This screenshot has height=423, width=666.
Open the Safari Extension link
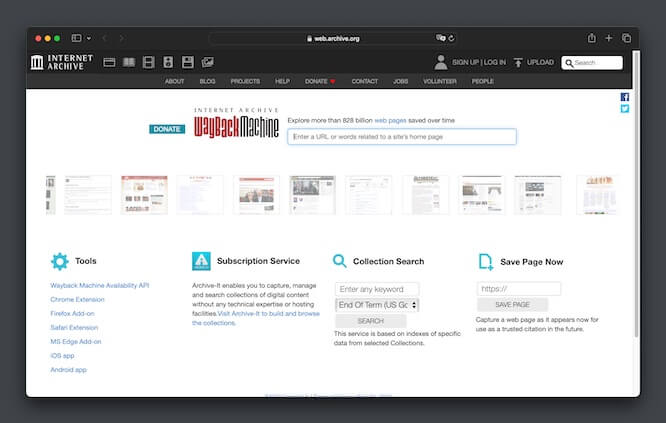74,327
